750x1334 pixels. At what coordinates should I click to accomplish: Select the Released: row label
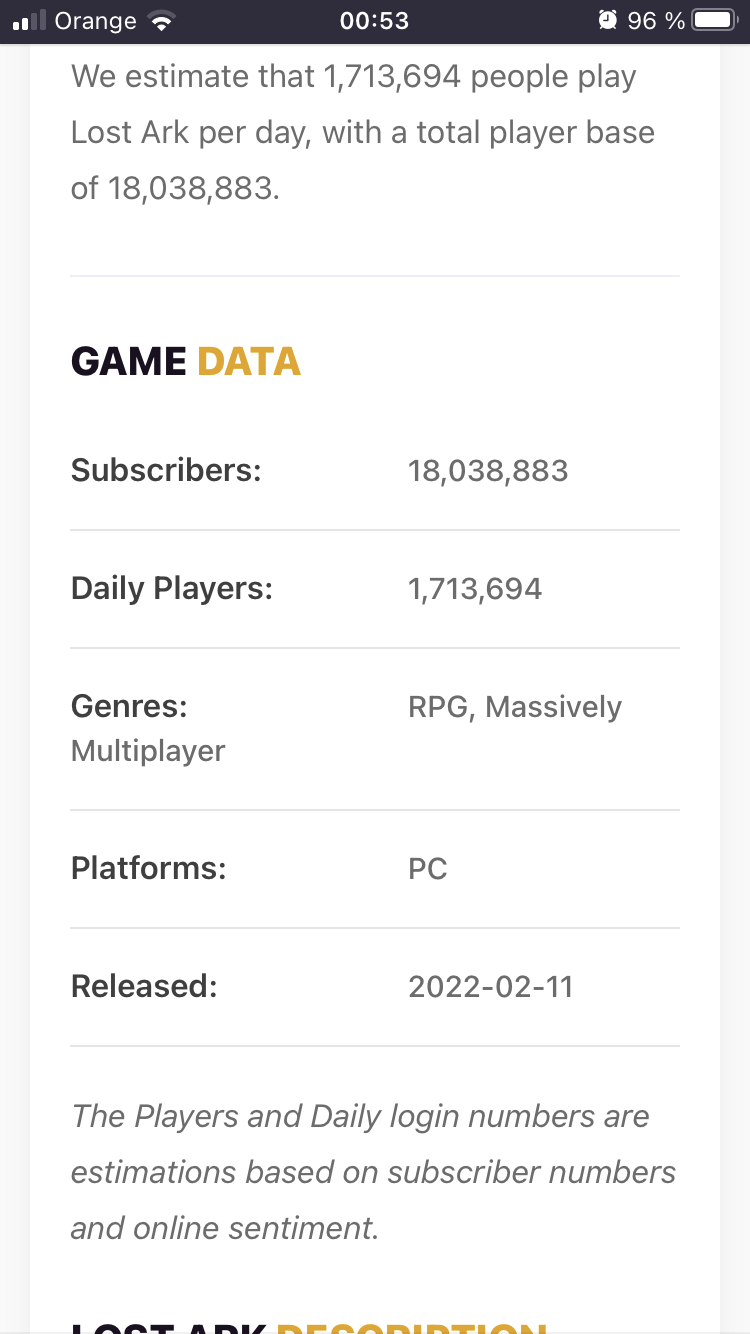[x=144, y=986]
